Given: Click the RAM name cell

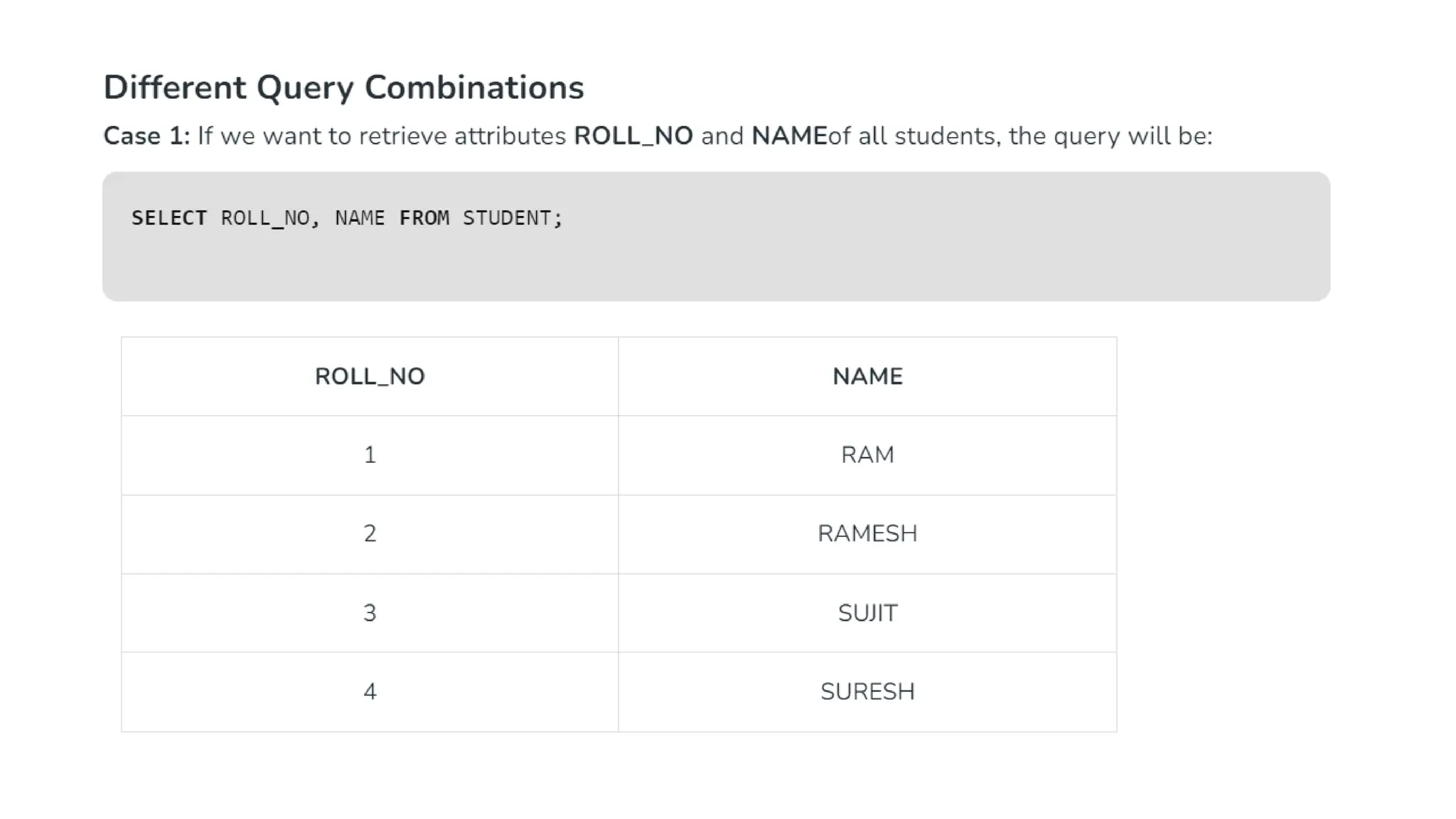Looking at the screenshot, I should point(867,455).
